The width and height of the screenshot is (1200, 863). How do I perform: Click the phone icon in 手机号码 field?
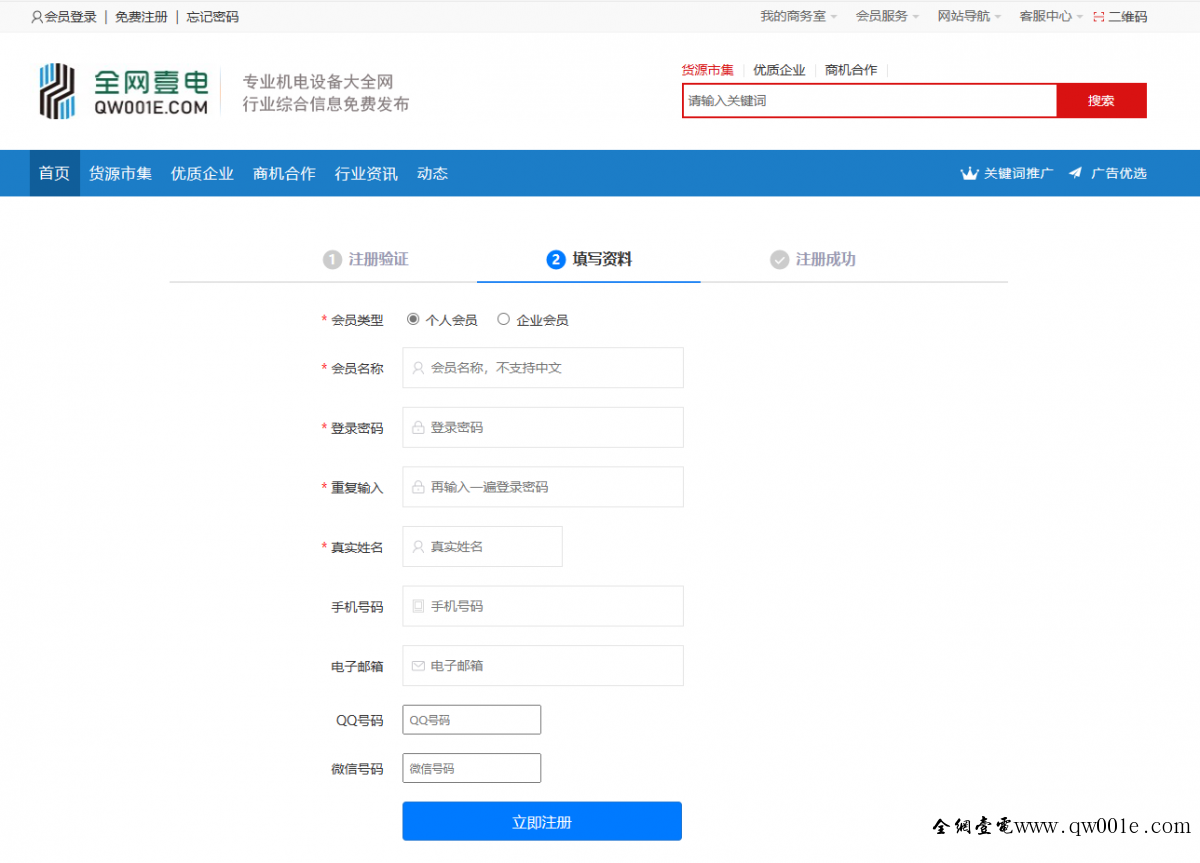(418, 606)
